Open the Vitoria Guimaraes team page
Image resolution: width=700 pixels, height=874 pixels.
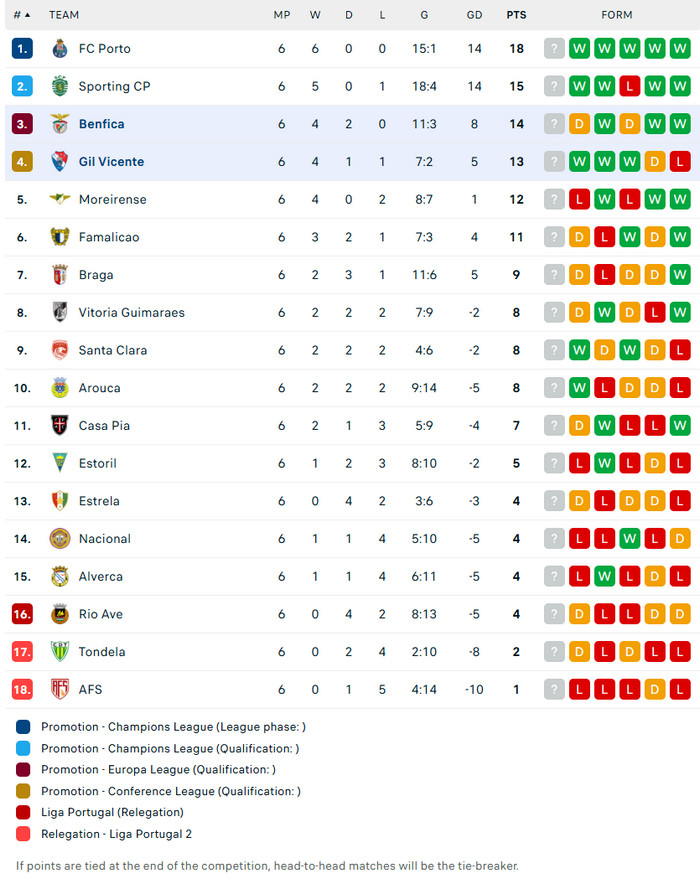(132, 313)
